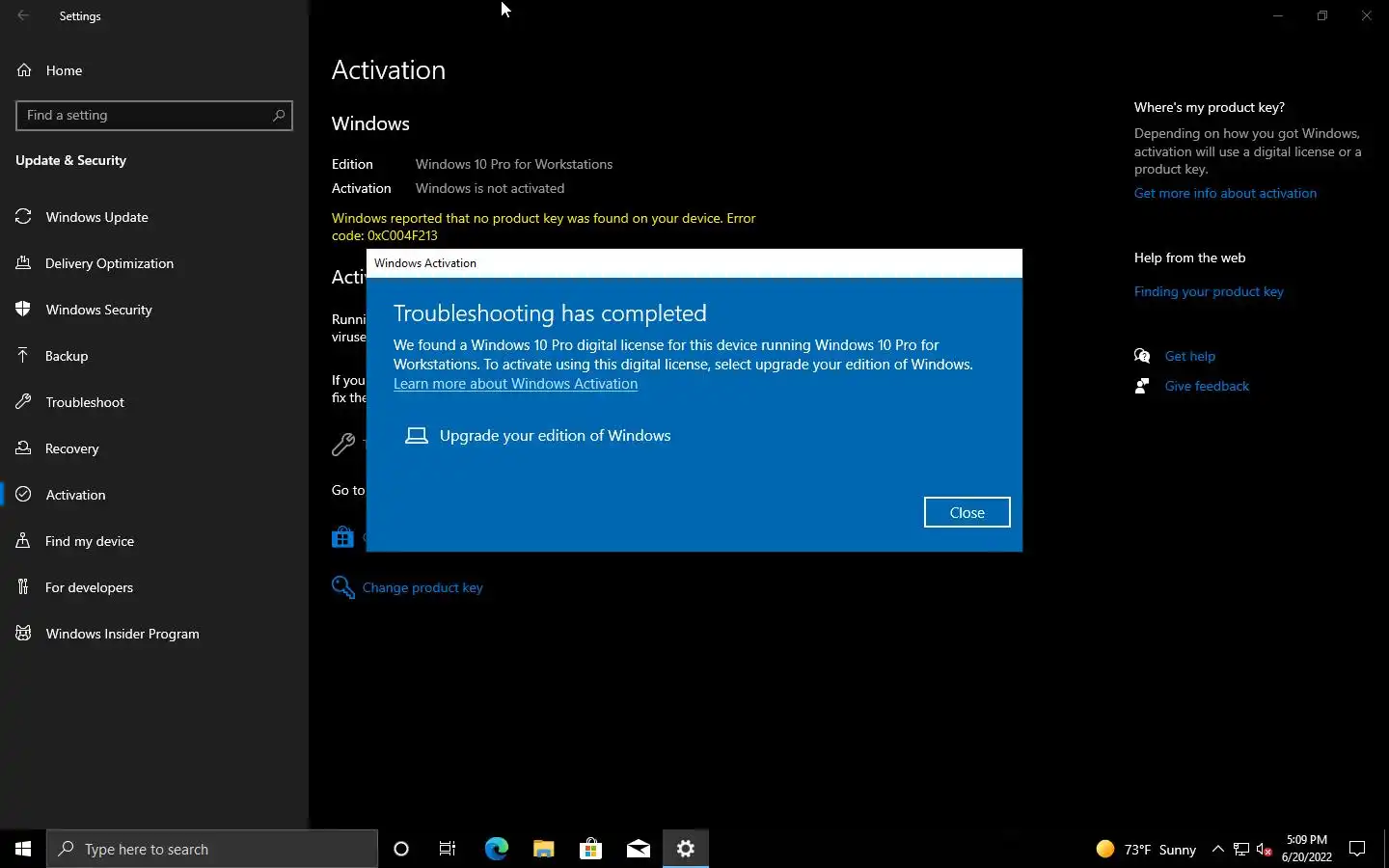1389x868 pixels.
Task: Open Finding your product key link
Action: tap(1209, 291)
